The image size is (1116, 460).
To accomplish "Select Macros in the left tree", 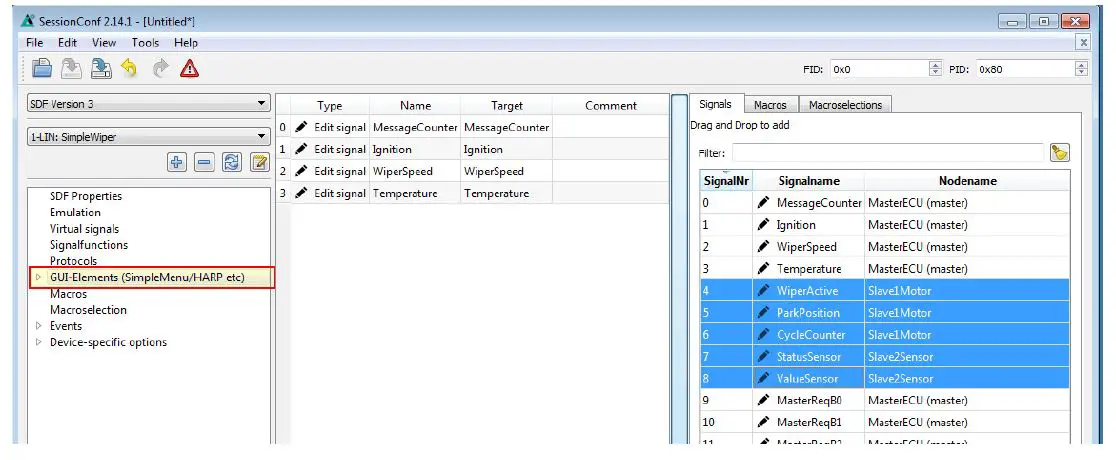I will pos(68,294).
